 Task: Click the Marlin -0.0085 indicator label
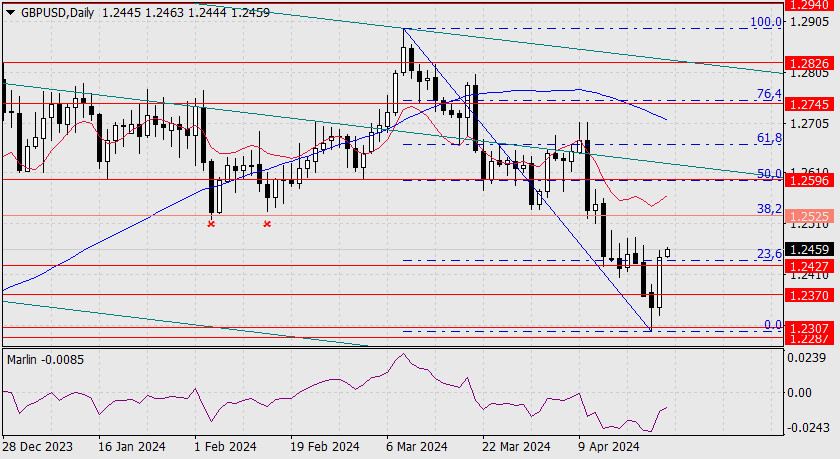pos(46,359)
